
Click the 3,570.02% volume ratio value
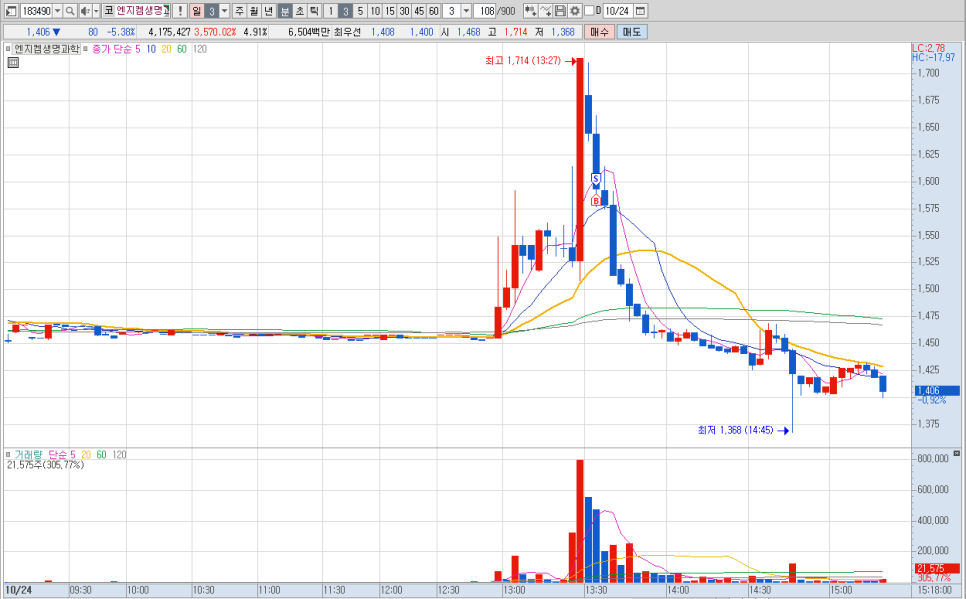tap(215, 32)
